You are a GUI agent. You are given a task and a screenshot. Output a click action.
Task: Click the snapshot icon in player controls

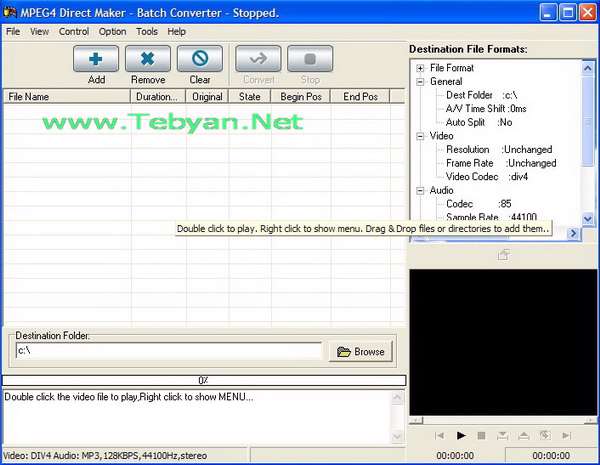tap(545, 435)
